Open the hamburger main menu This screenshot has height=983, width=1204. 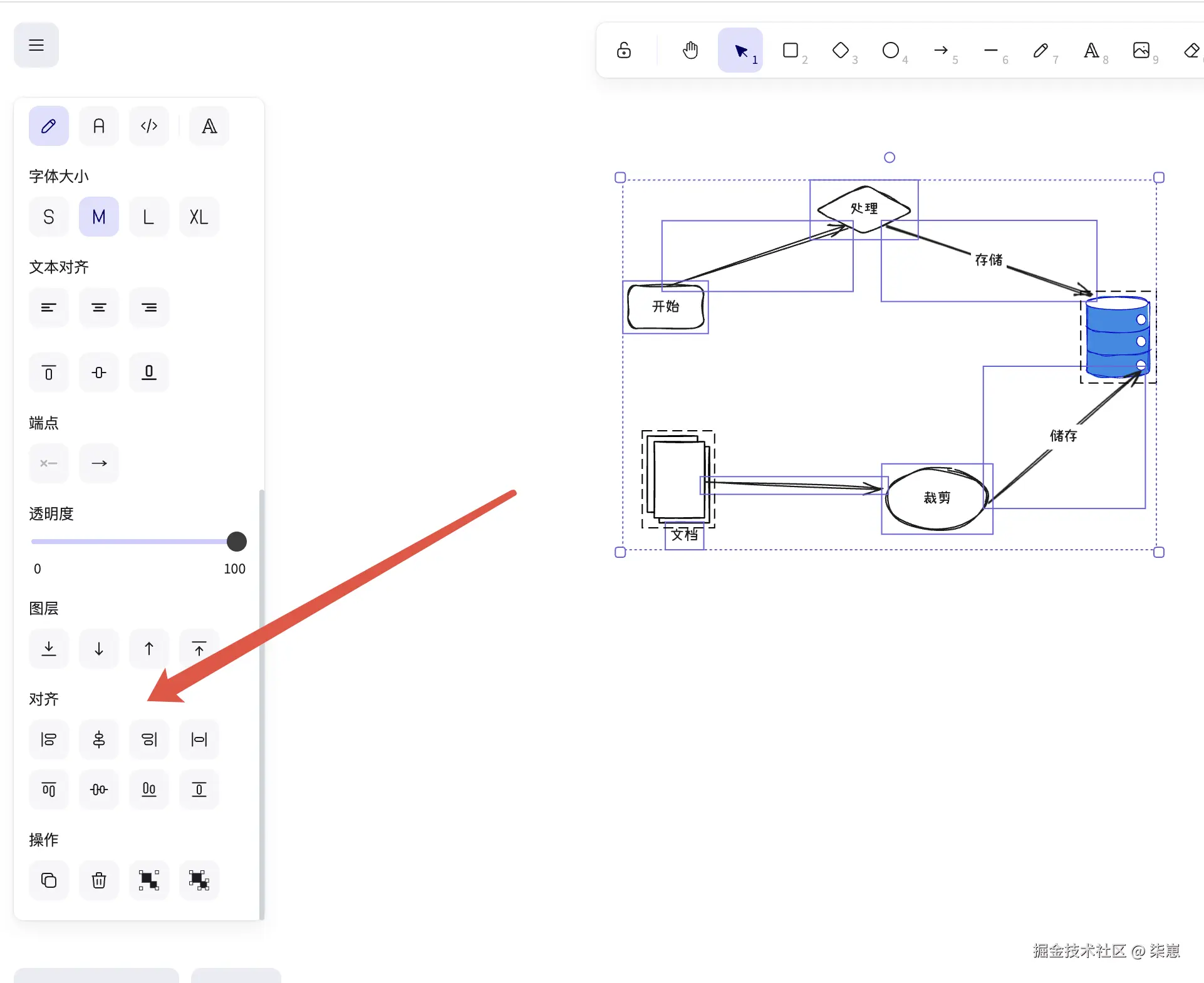coord(36,45)
